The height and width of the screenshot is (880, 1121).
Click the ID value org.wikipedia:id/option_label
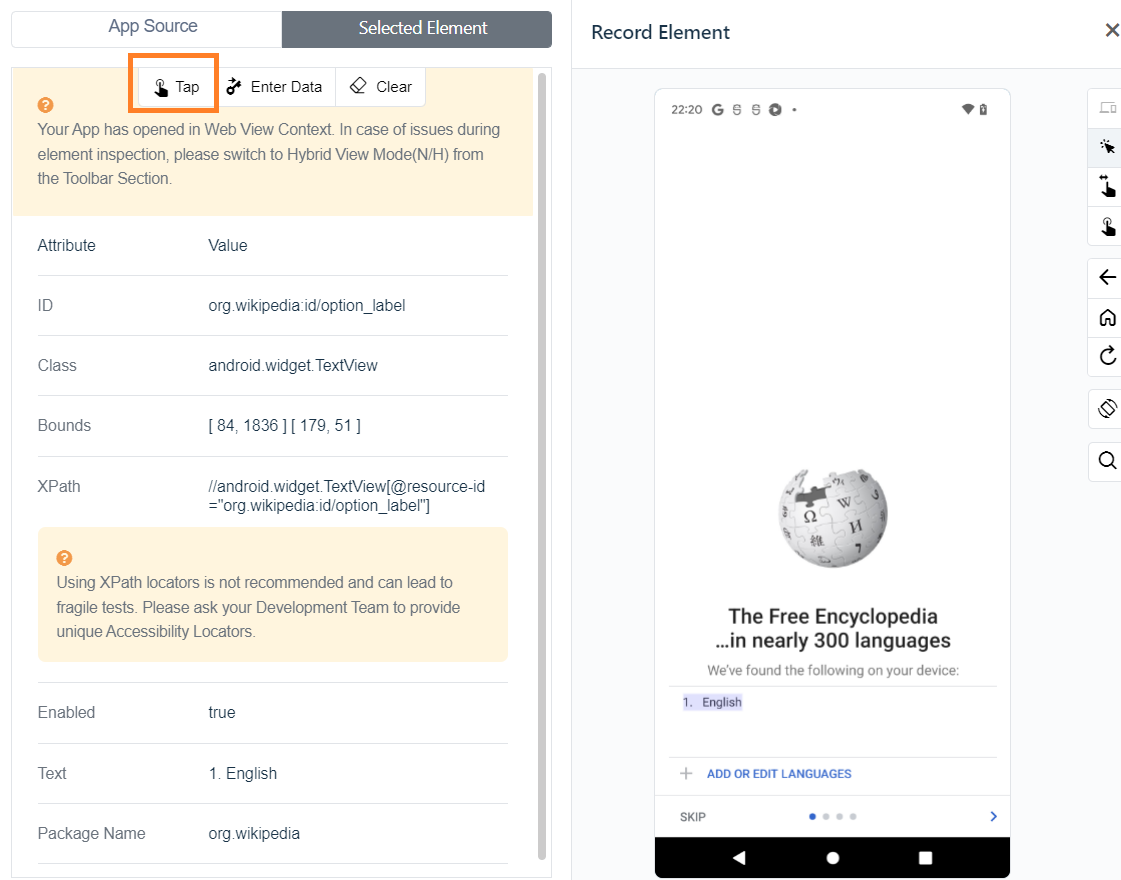307,305
